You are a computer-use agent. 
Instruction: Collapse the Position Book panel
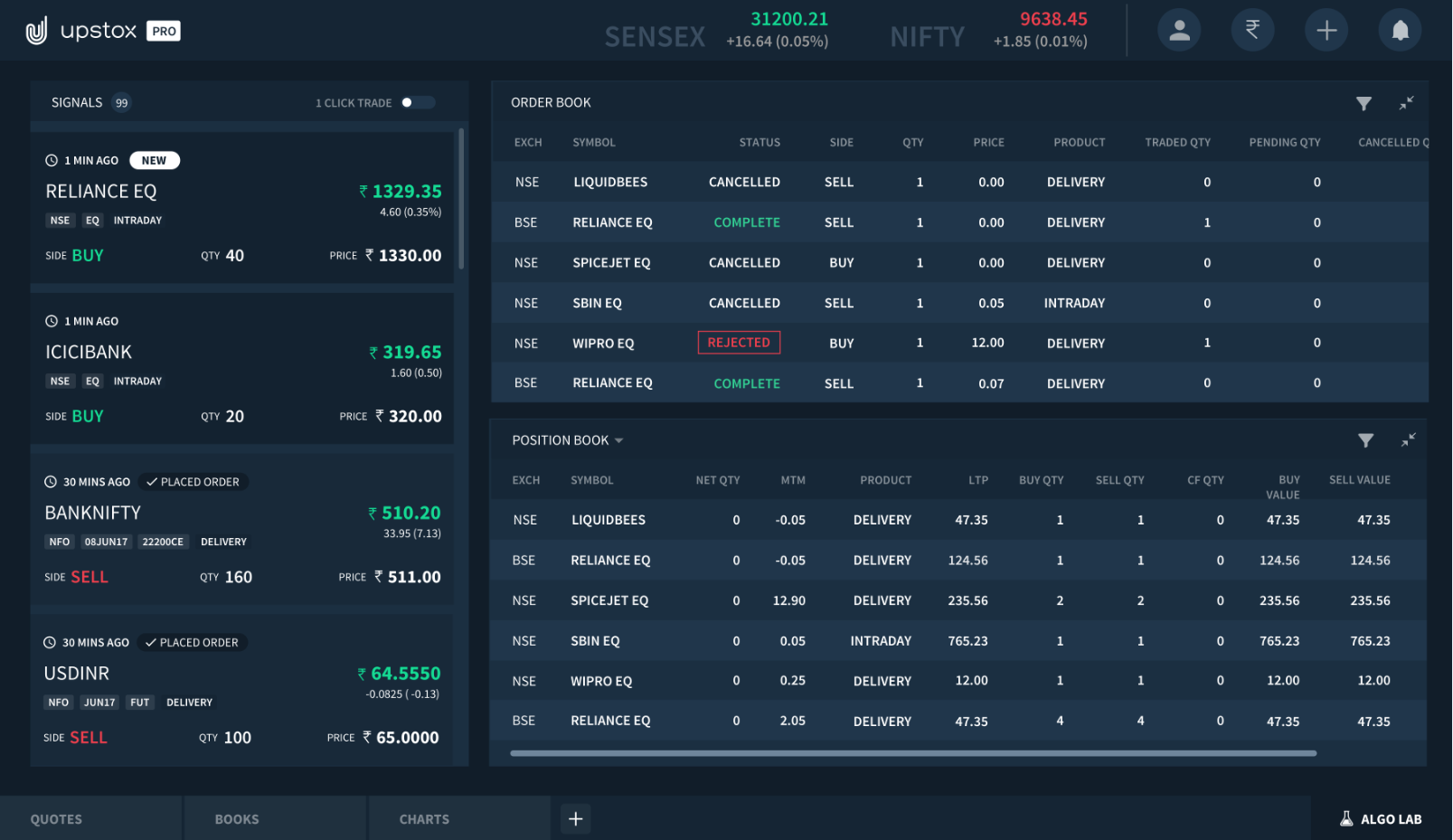point(1408,440)
